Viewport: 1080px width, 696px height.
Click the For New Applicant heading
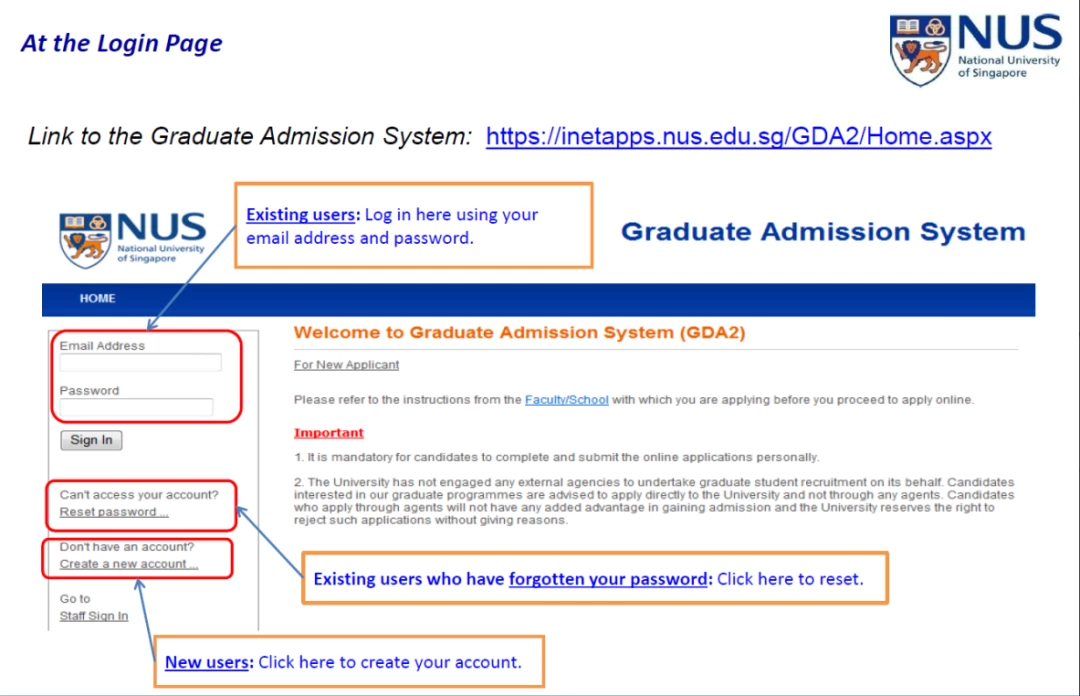point(346,365)
